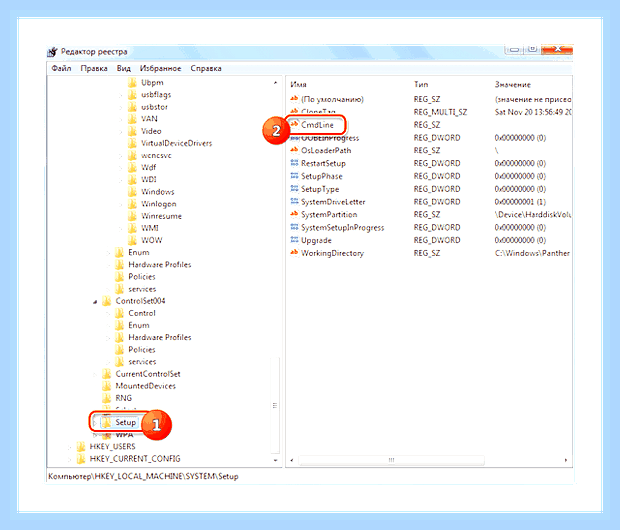Expand the usbflags tree node
Screen dimensions: 620x530
click(121, 95)
